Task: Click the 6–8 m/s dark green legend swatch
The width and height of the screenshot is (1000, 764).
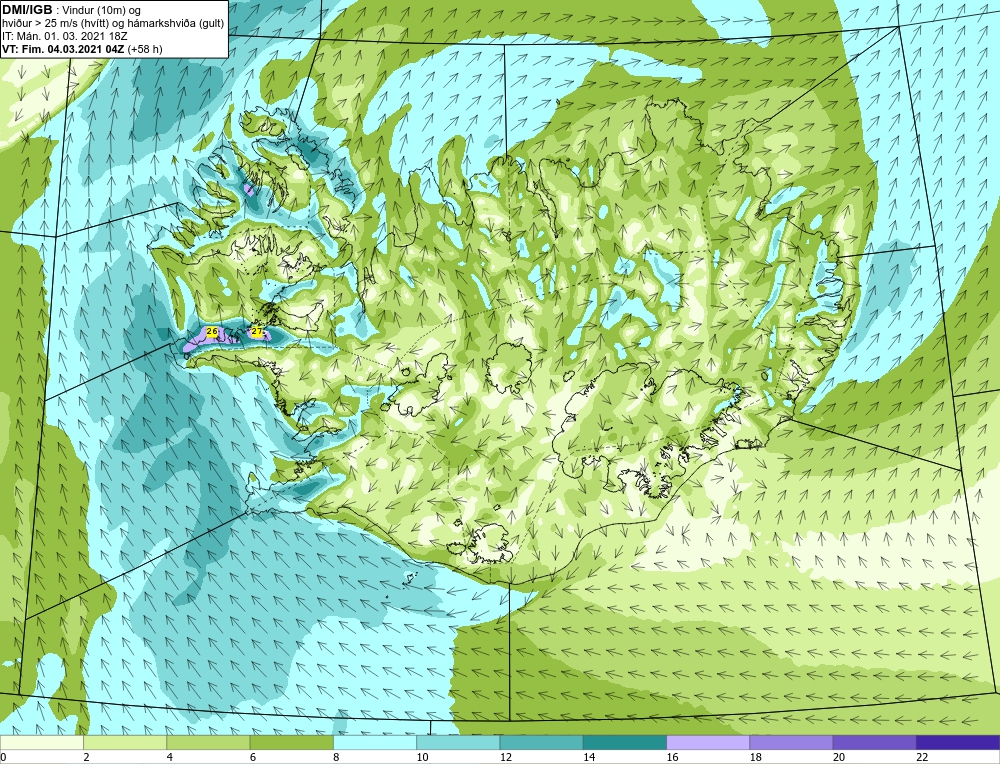Action: pyautogui.click(x=291, y=742)
